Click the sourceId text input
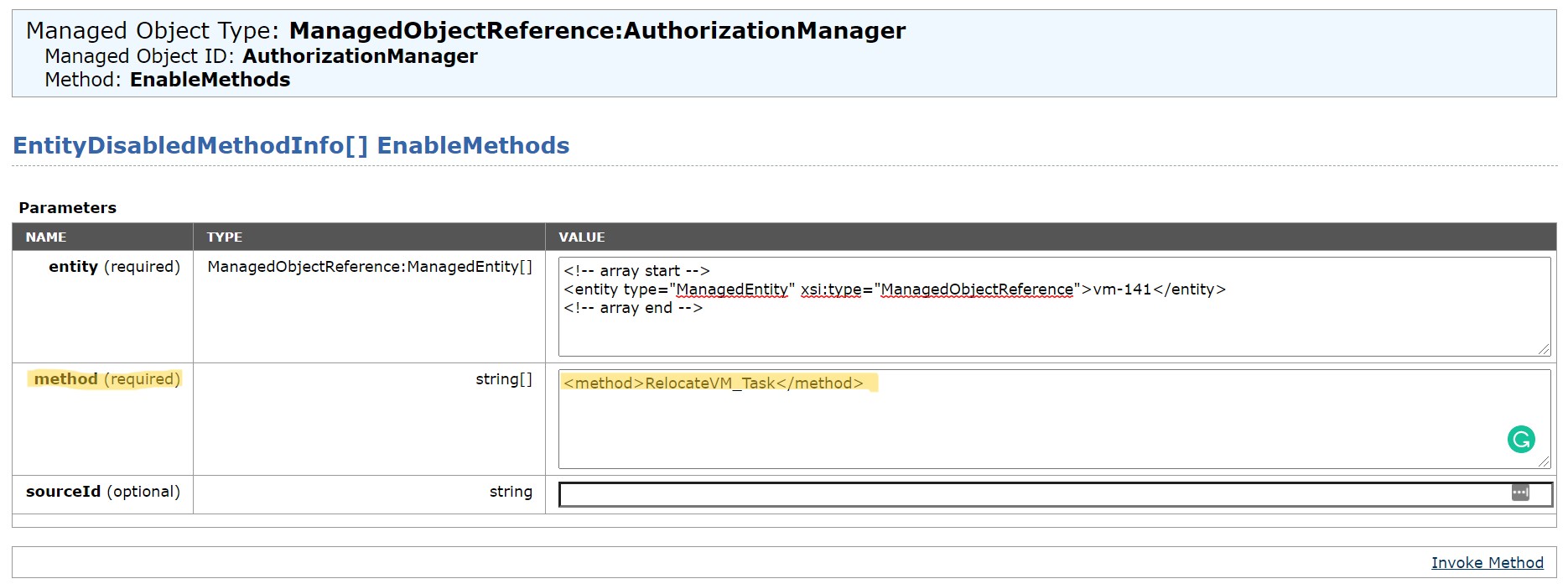This screenshot has width=1568, height=584. (x=1055, y=494)
